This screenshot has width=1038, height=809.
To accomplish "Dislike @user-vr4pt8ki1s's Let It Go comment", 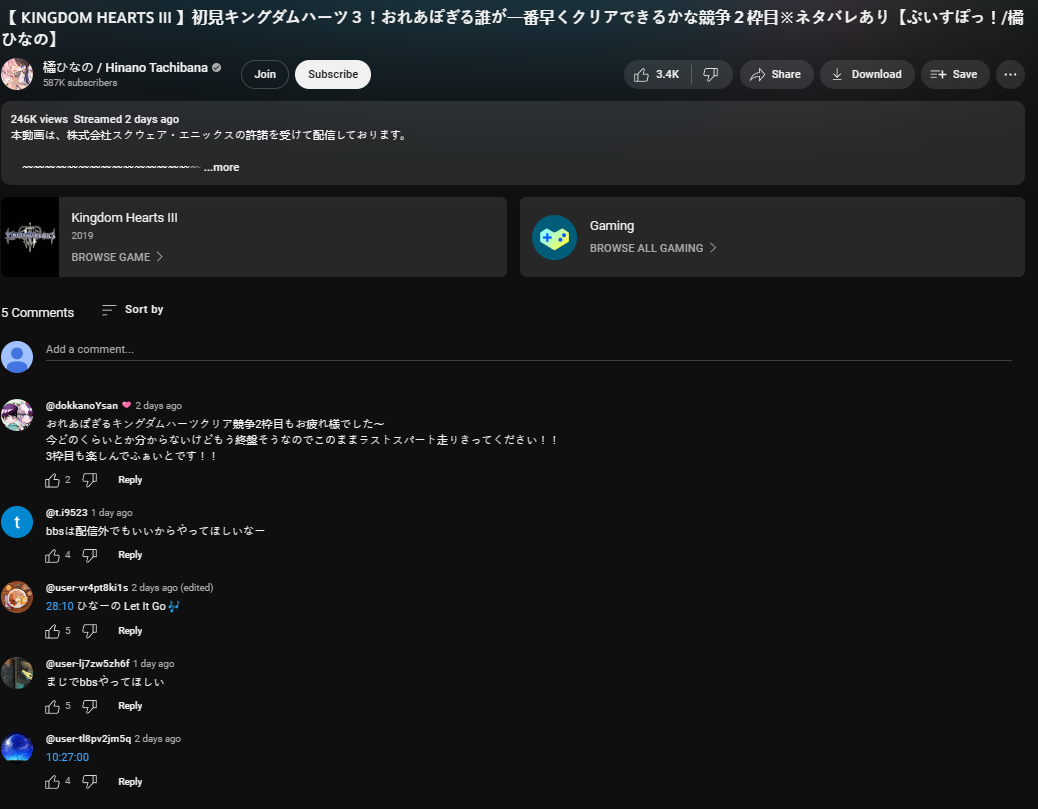I will tap(89, 631).
